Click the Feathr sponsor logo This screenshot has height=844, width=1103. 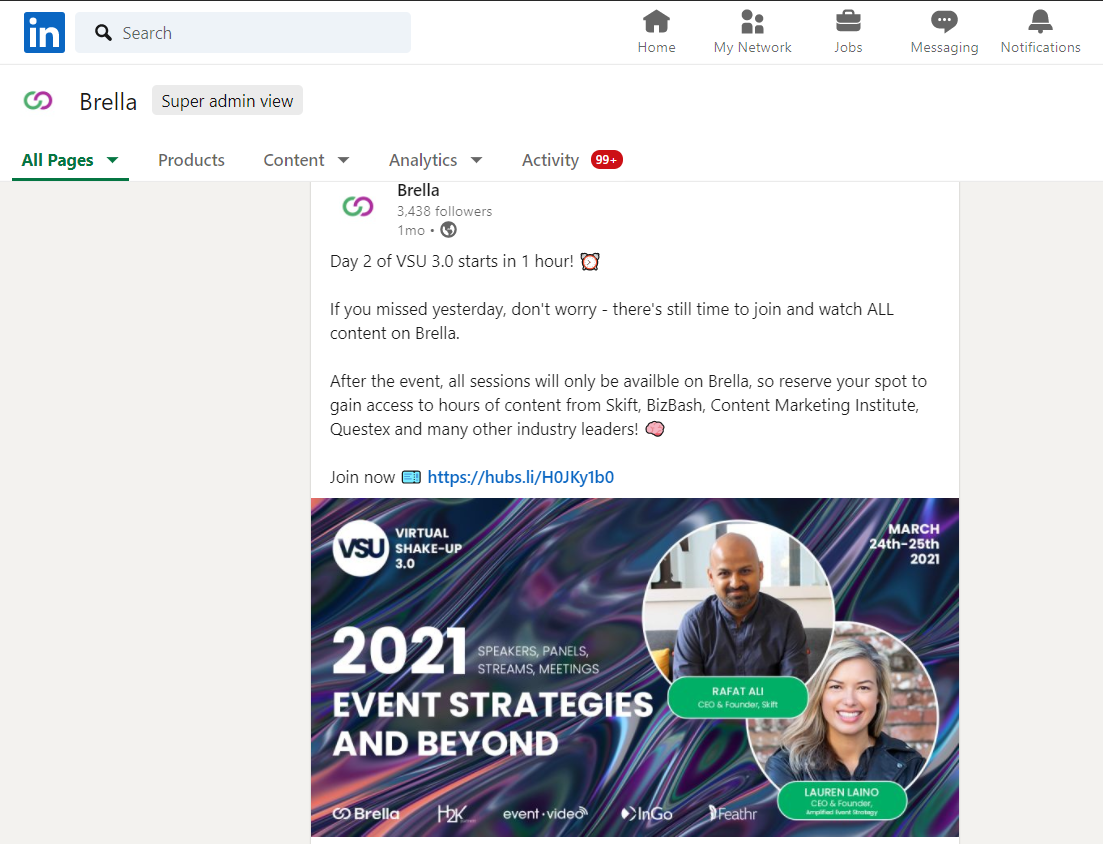pyautogui.click(x=732, y=814)
